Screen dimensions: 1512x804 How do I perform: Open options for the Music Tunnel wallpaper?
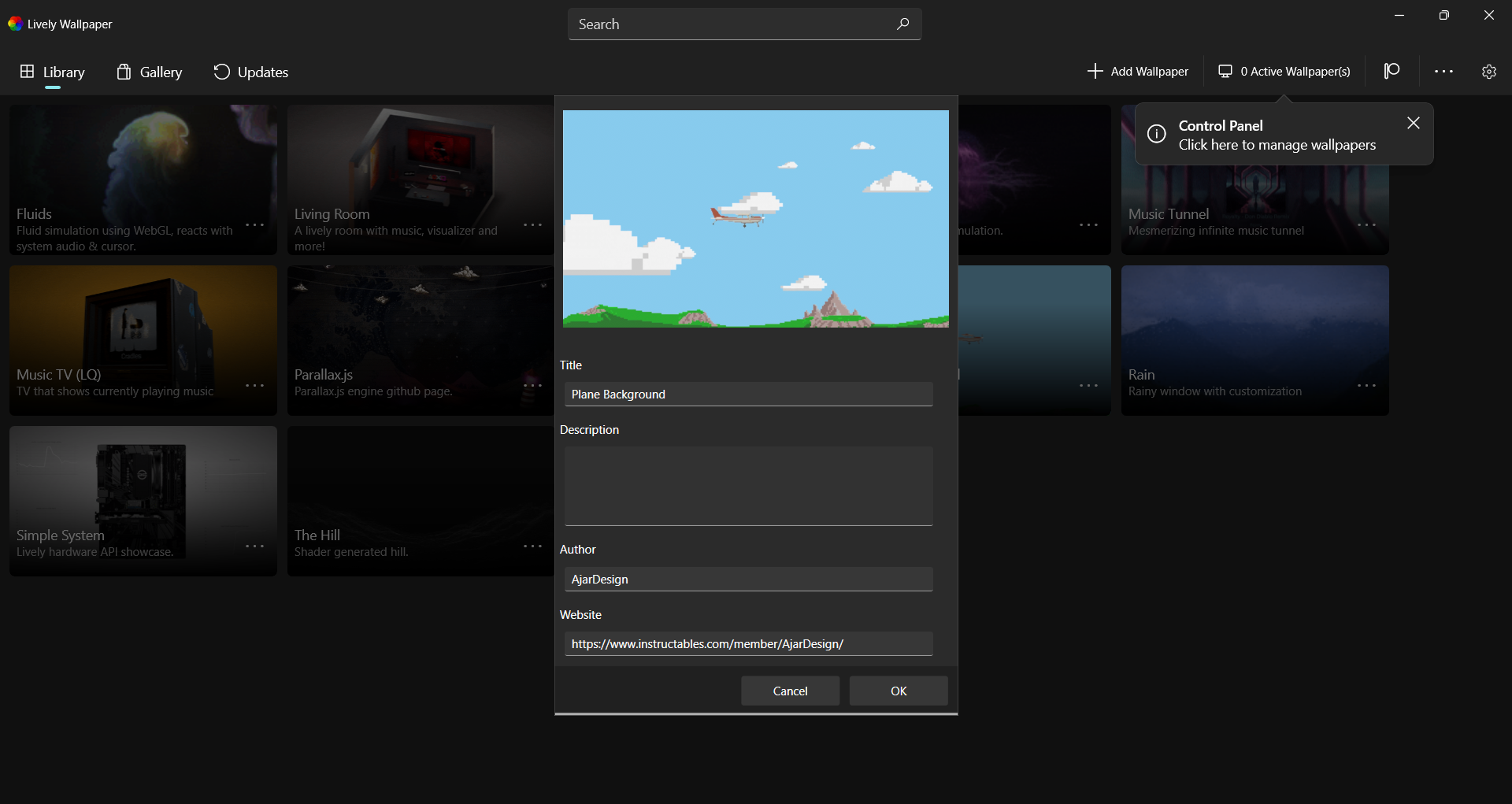click(x=1367, y=225)
